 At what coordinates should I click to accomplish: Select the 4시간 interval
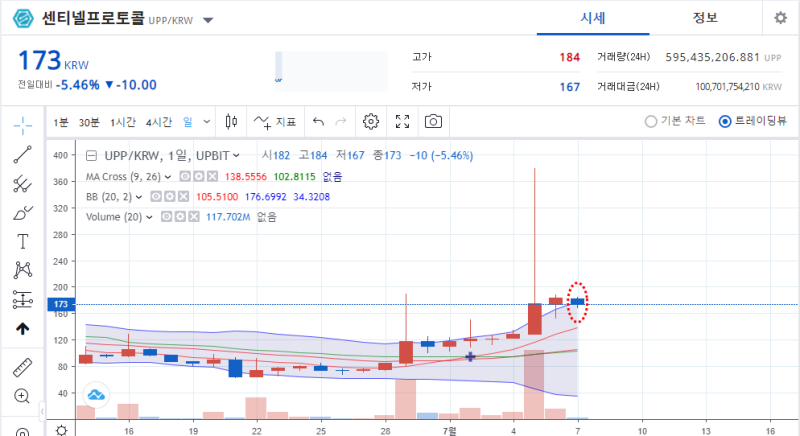point(159,122)
